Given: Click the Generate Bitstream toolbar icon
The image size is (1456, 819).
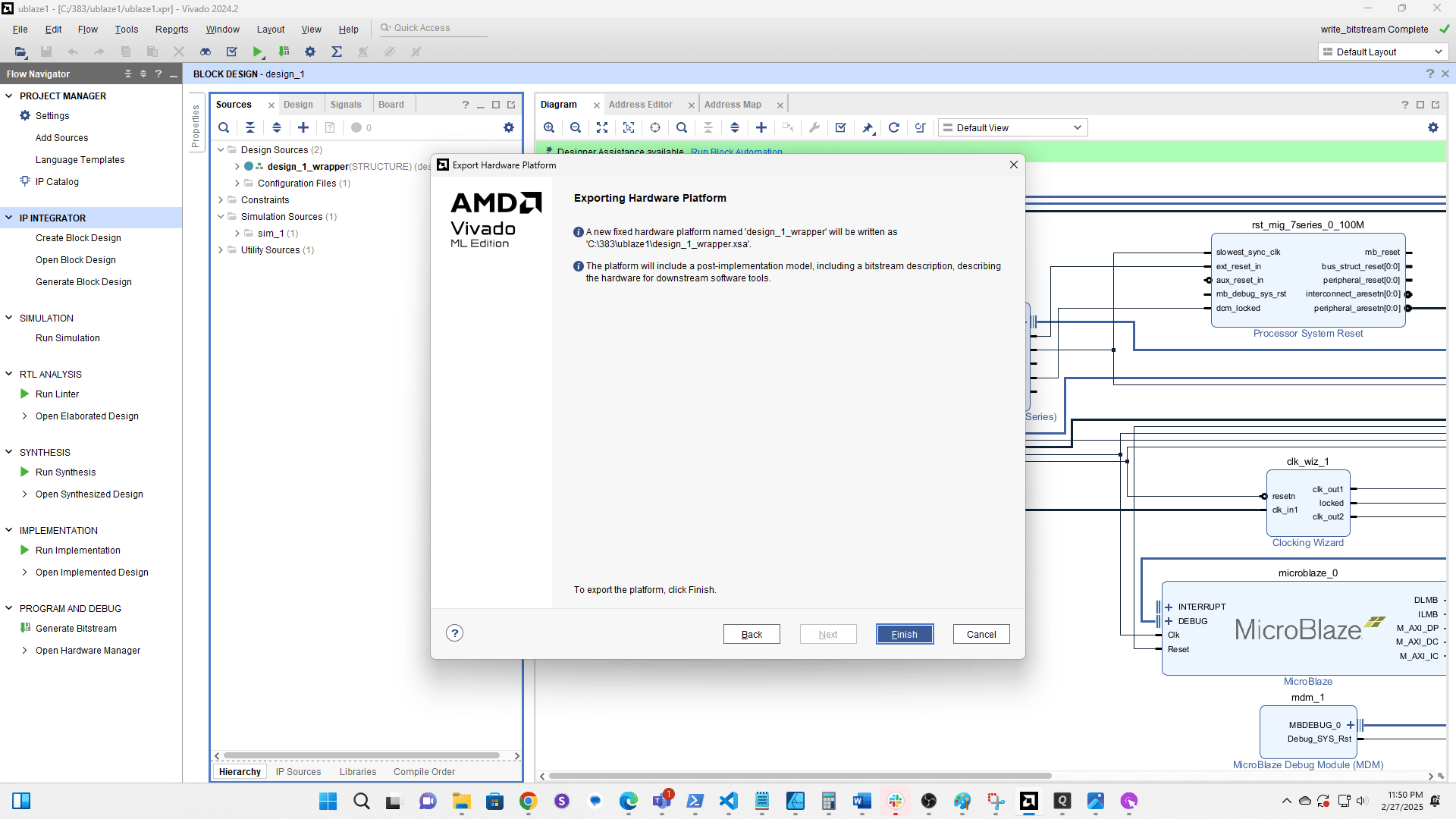Looking at the screenshot, I should click(x=284, y=52).
